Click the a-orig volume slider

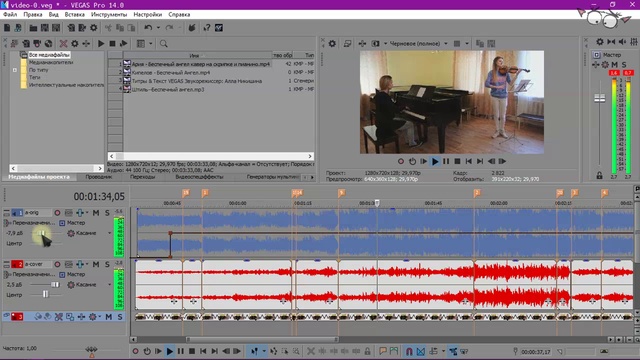coord(42,233)
